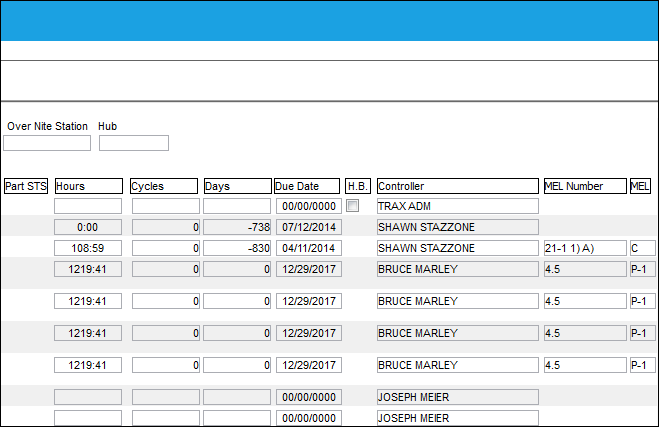Sort by the Due Date column header
The width and height of the screenshot is (659, 427).
307,186
